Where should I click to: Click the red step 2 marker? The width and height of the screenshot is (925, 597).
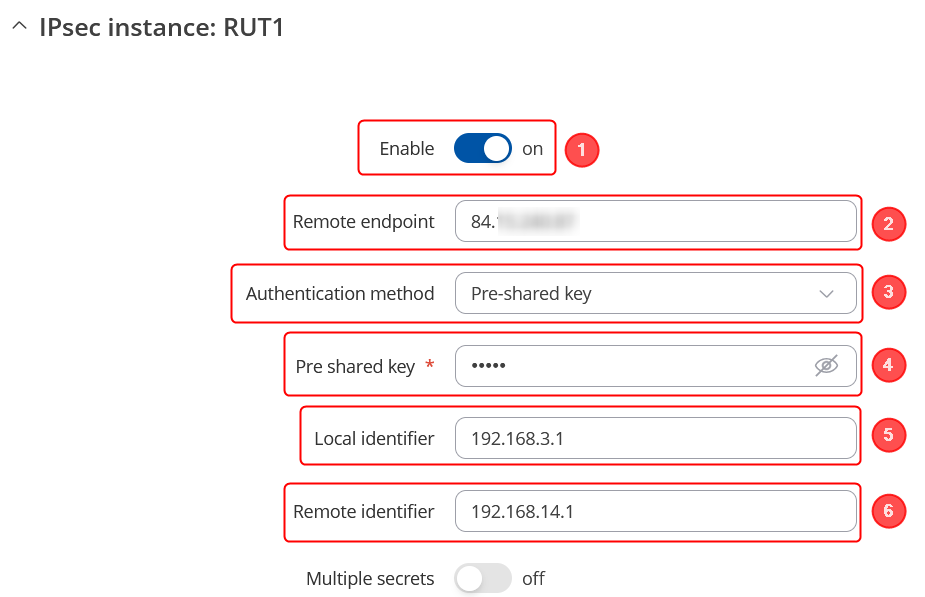888,223
